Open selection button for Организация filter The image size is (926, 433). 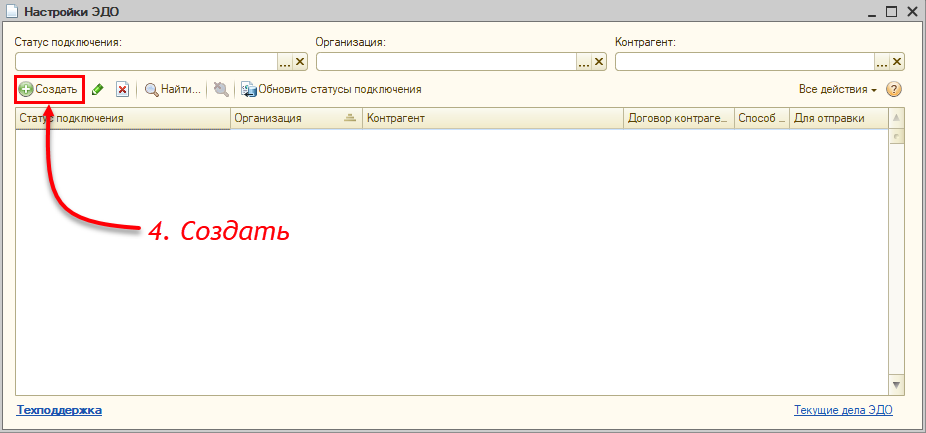[x=584, y=61]
